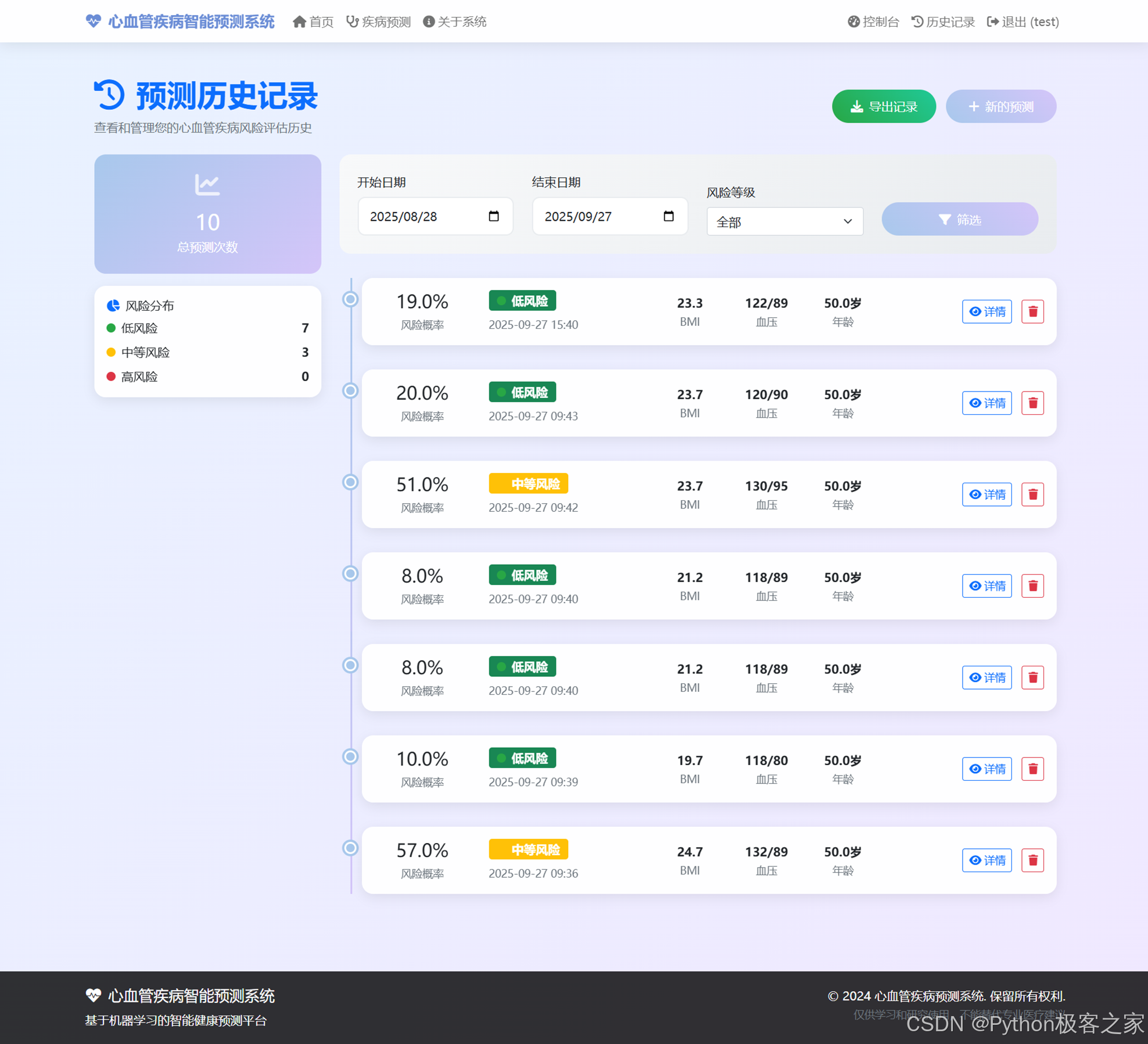Image resolution: width=1148 pixels, height=1044 pixels.
Task: Delete the 21.2 BMI record dated 09:40 upper row
Action: coord(1032,586)
